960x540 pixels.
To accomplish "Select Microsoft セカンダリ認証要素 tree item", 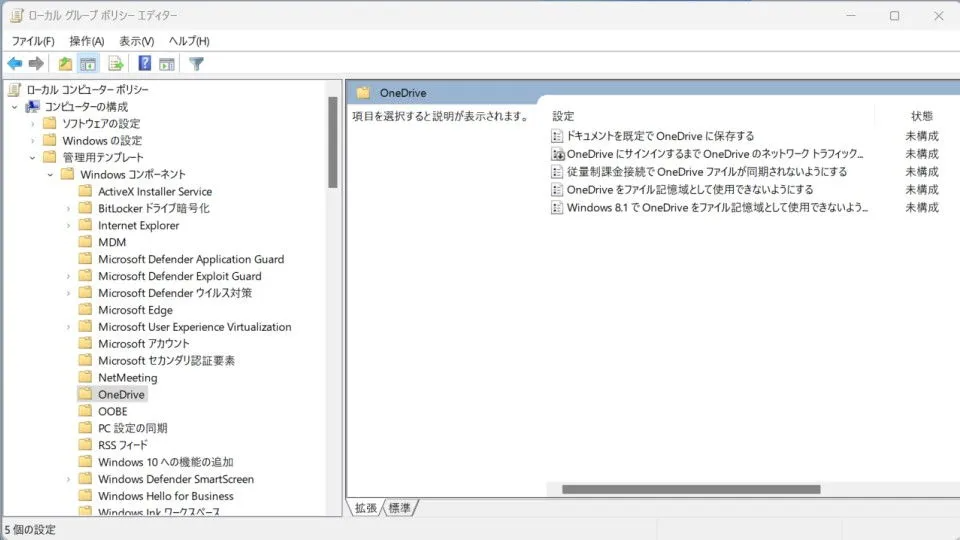I will coord(167,361).
